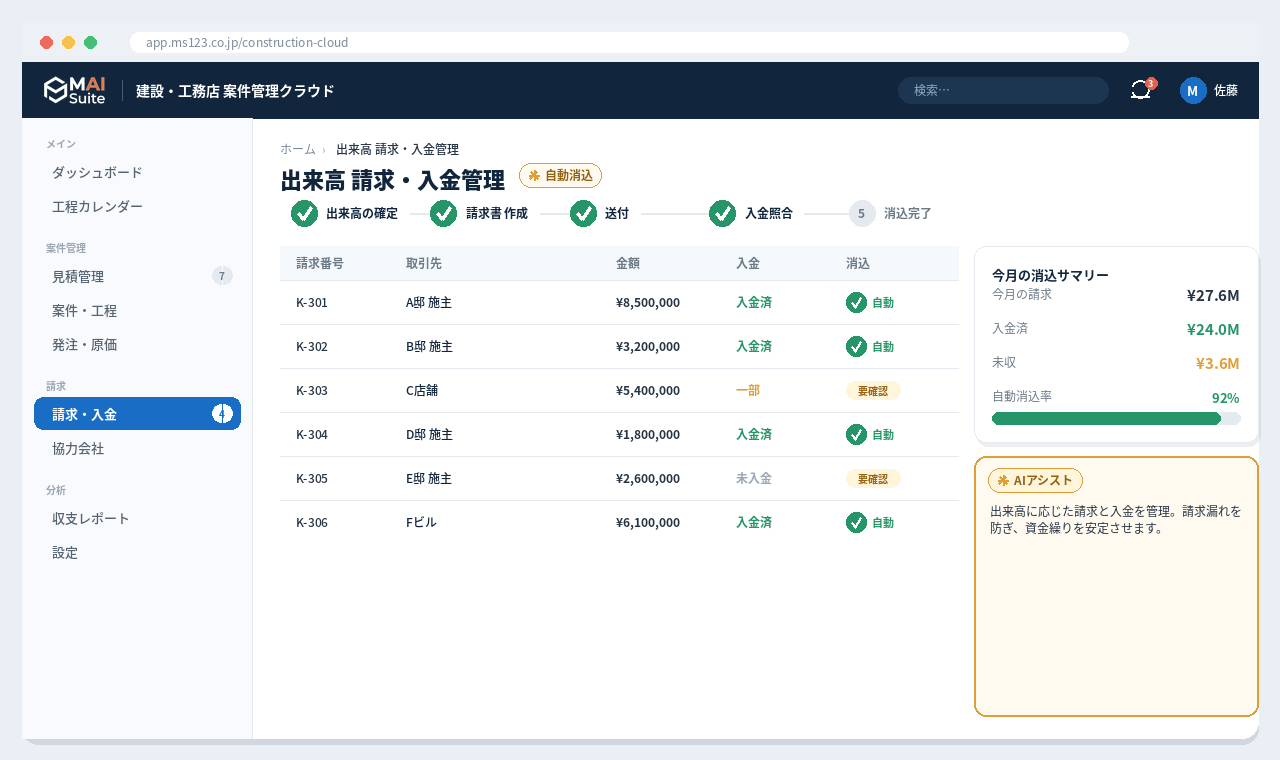This screenshot has height=760, width=1280.
Task: Select invoice K-303
Action: coord(312,391)
